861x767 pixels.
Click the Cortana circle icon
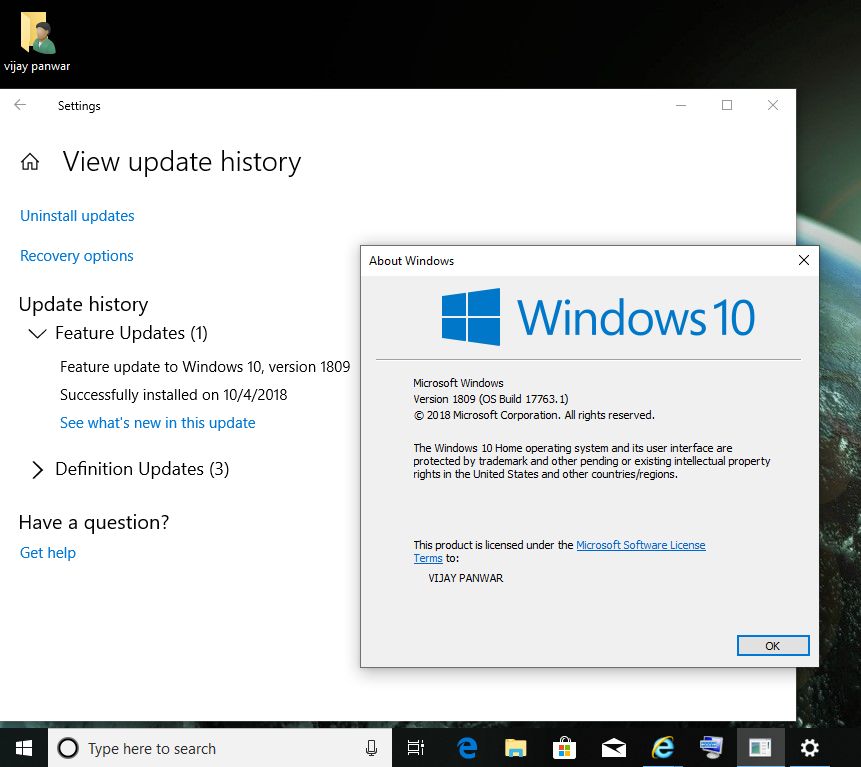click(69, 748)
